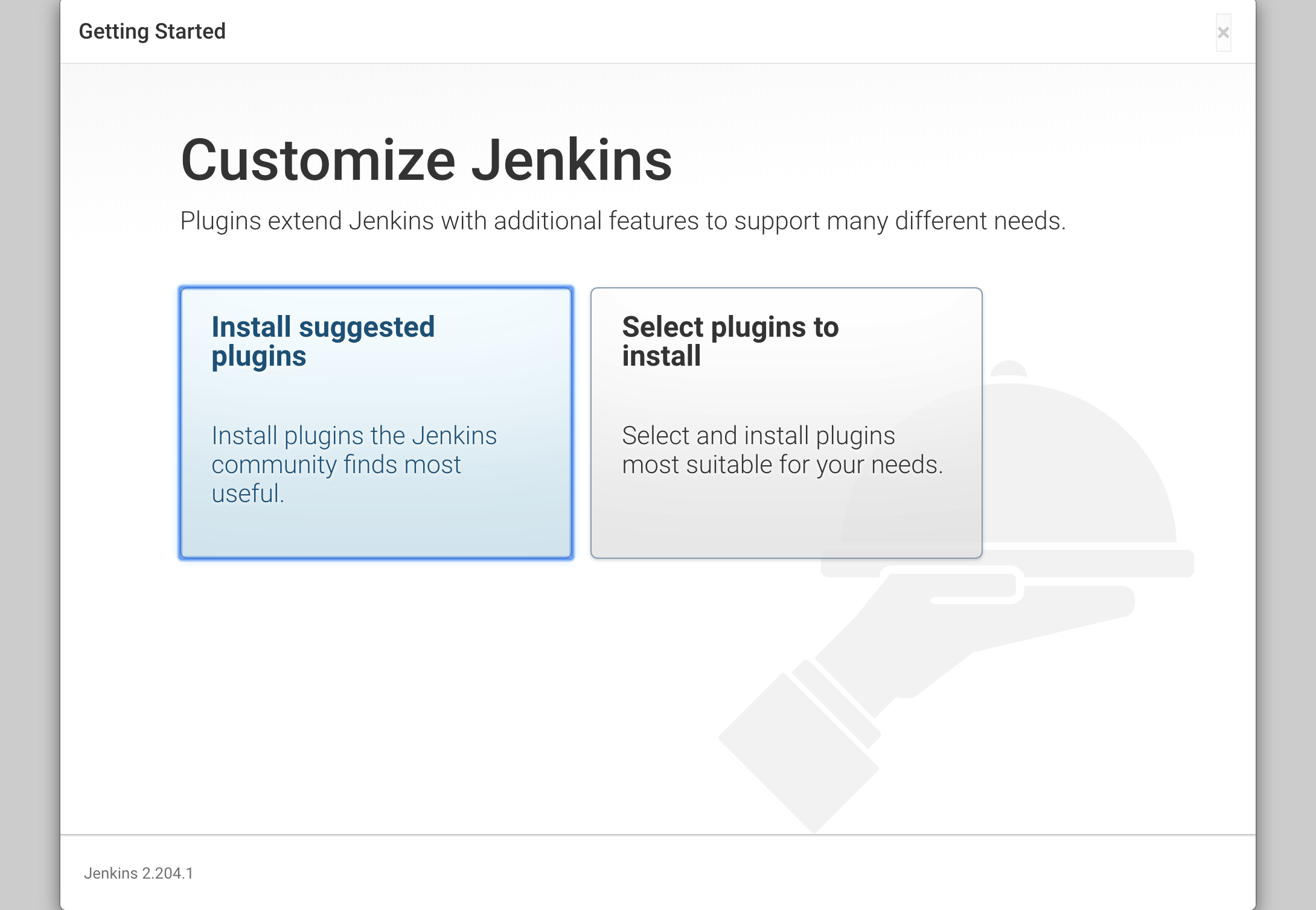Click the Install suggested plugins button
The image size is (1316, 910).
(x=375, y=422)
